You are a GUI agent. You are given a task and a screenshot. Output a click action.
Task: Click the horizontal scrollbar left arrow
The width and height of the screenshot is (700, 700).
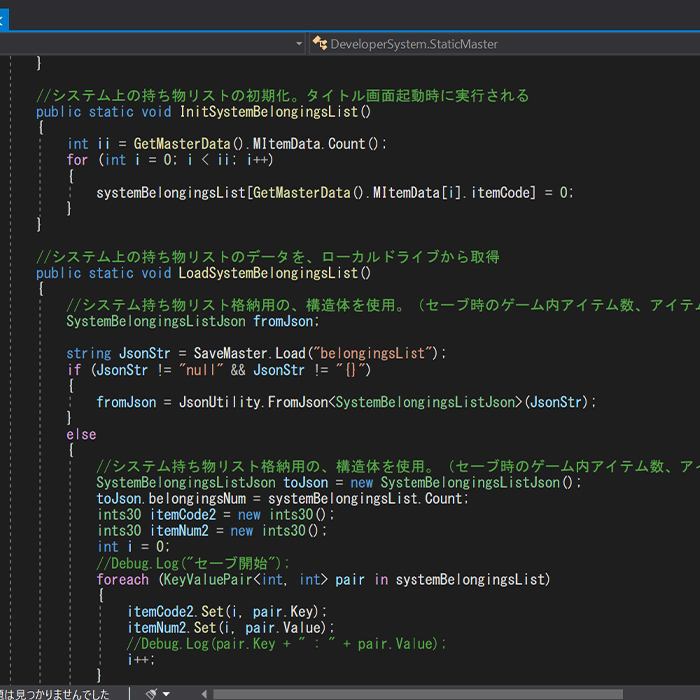click(204, 693)
